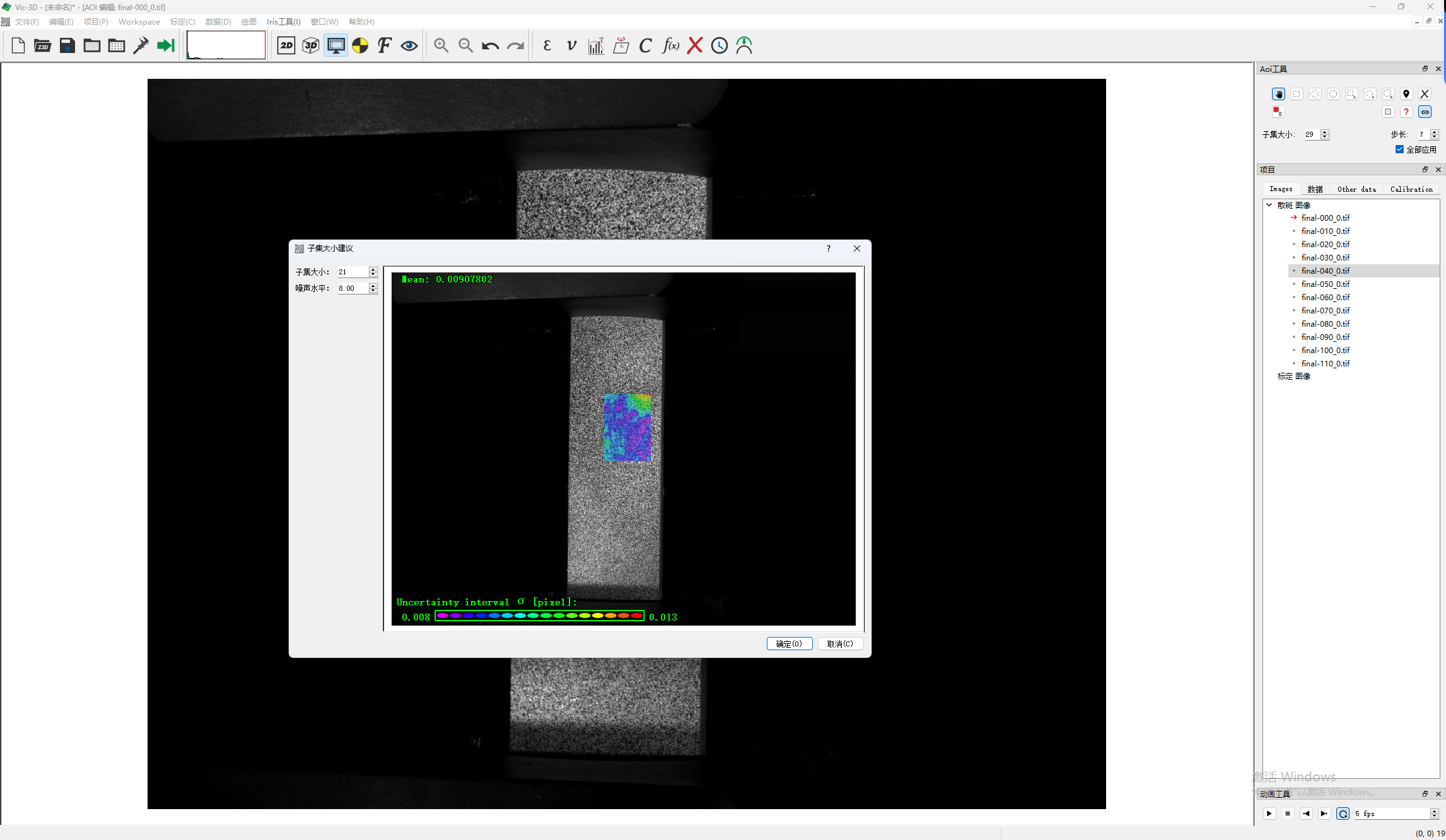Click the clock icon in toolbar
Screen dimensions: 1446x840
click(x=720, y=45)
